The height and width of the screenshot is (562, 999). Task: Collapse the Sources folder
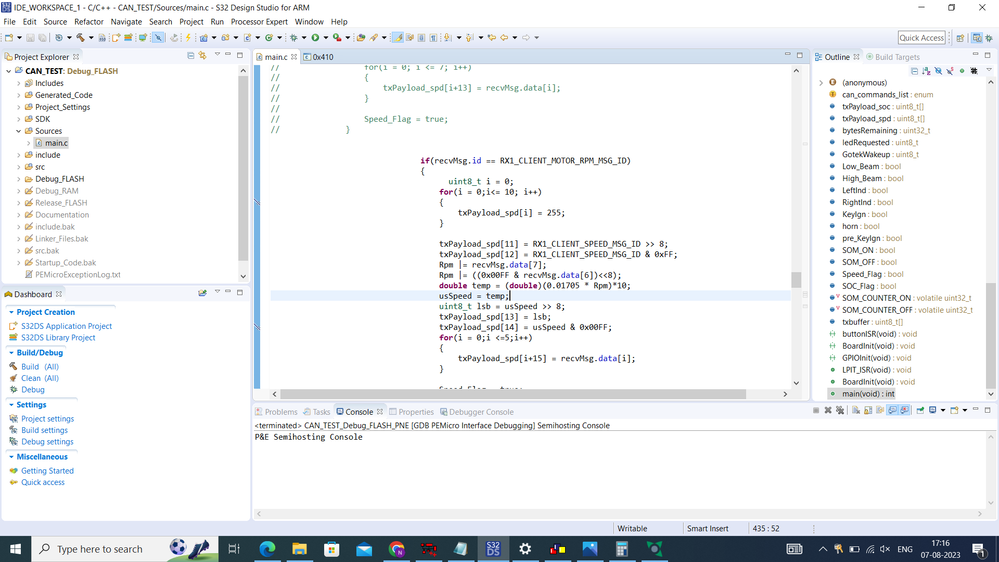(19, 131)
